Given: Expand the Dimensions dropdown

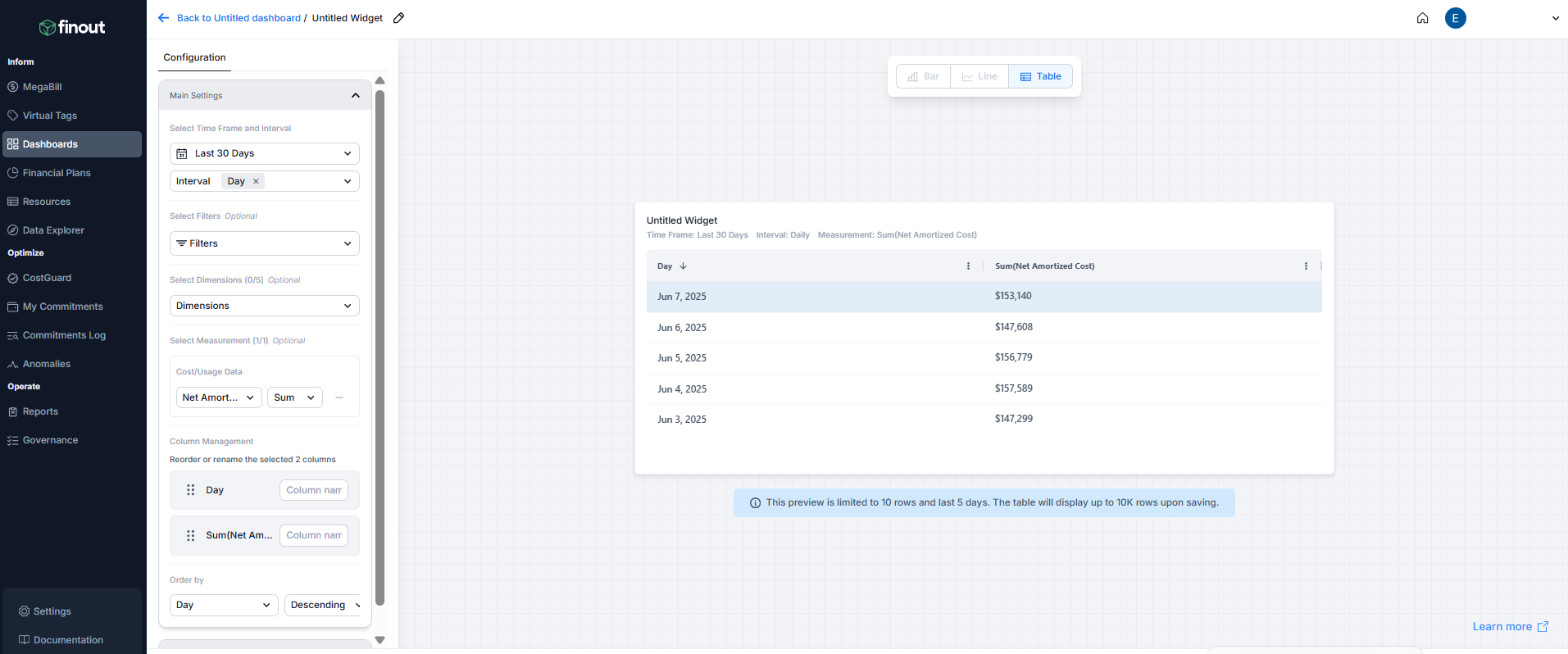Looking at the screenshot, I should tap(264, 306).
